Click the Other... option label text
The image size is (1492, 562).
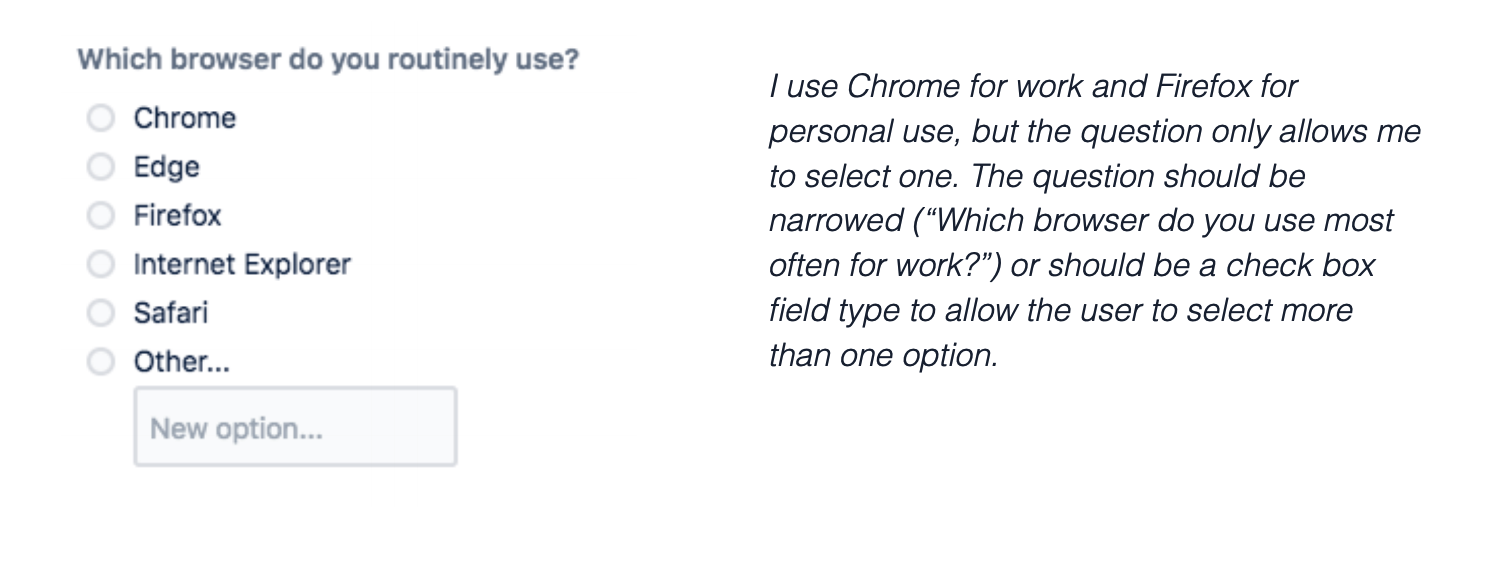[x=182, y=362]
